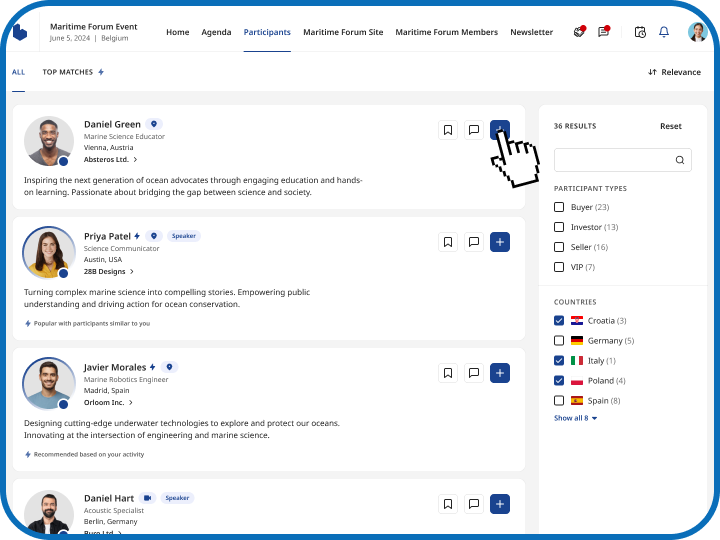Open Maritime Forum Members menu item

pyautogui.click(x=446, y=32)
